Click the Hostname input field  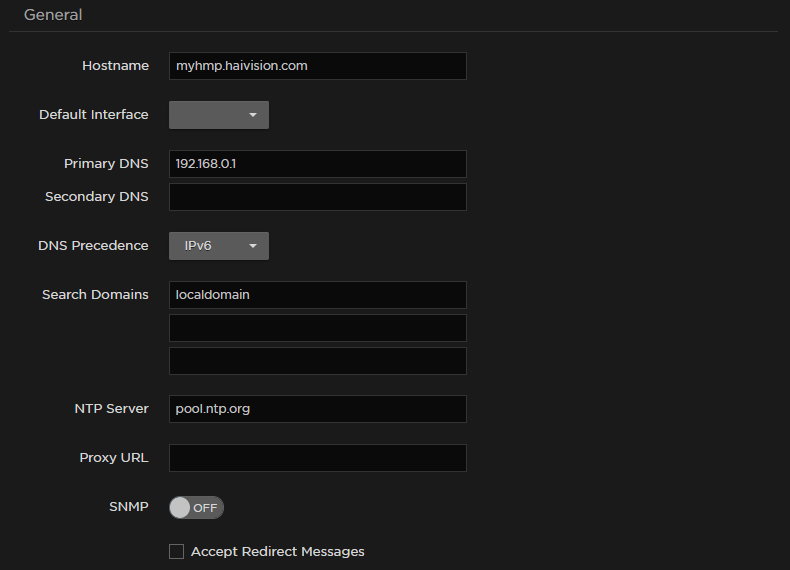(317, 66)
